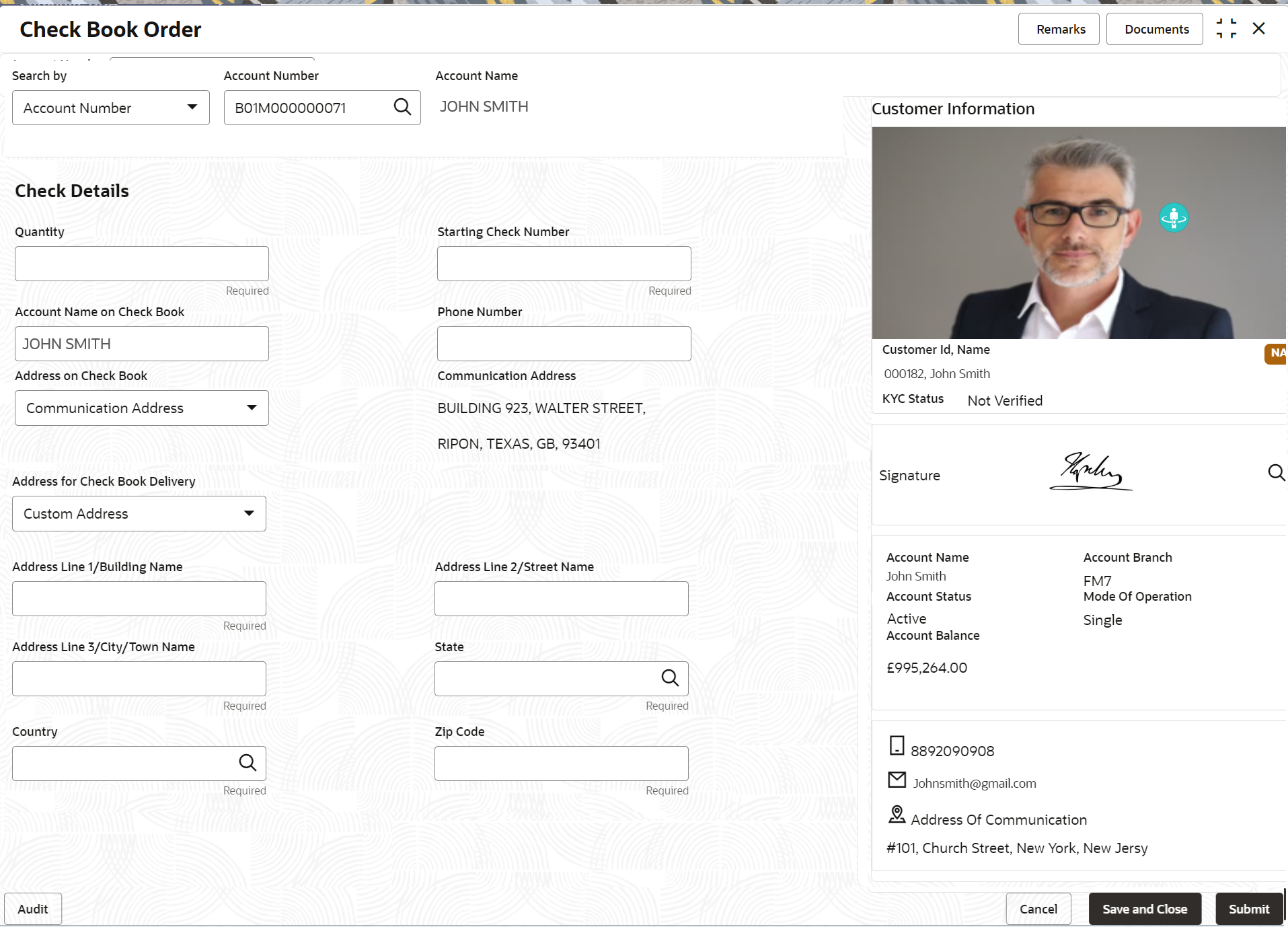
Task: Open the Documents button
Action: 1155,30
